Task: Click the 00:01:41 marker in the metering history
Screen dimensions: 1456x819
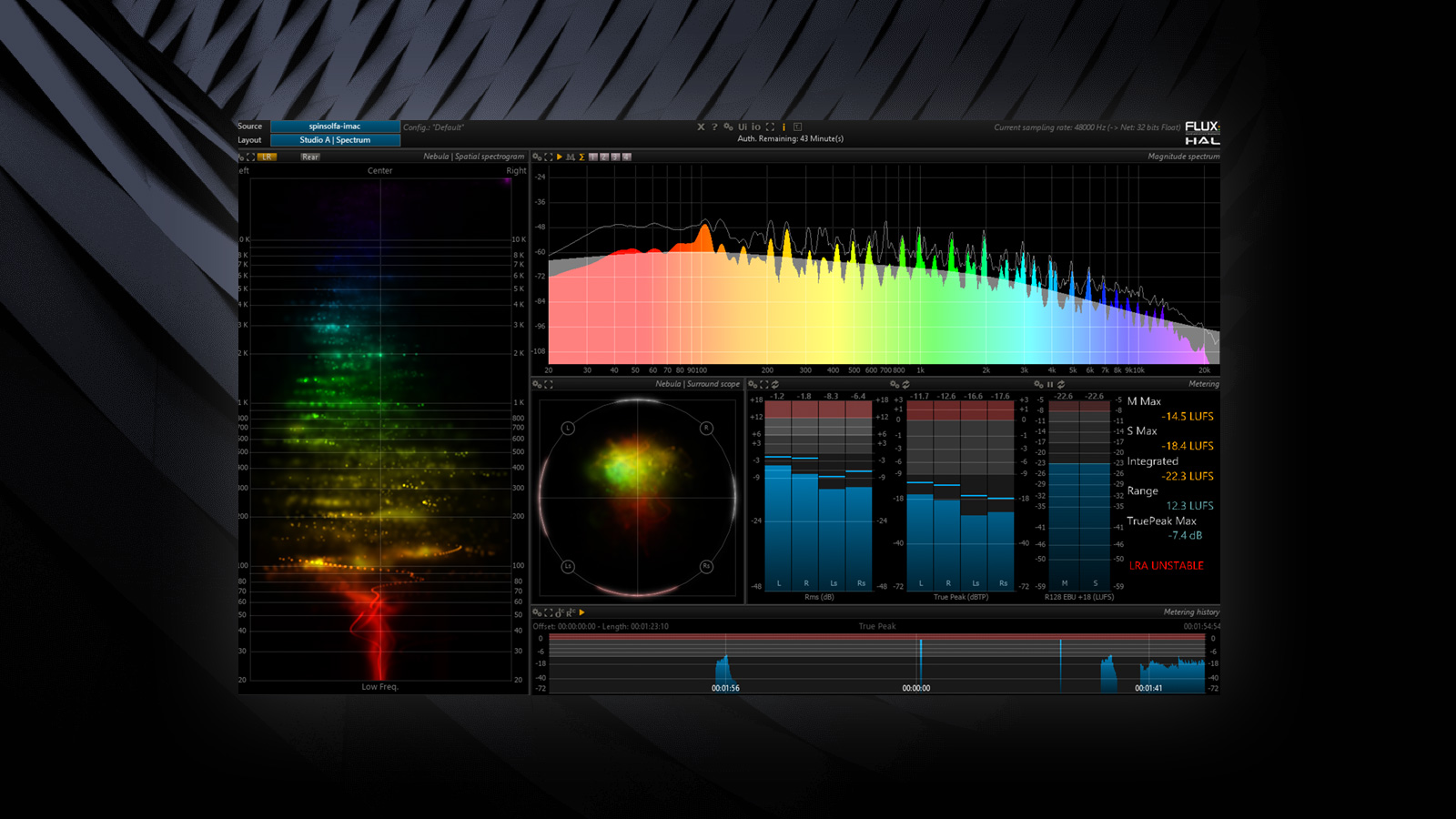Action: (x=1148, y=688)
